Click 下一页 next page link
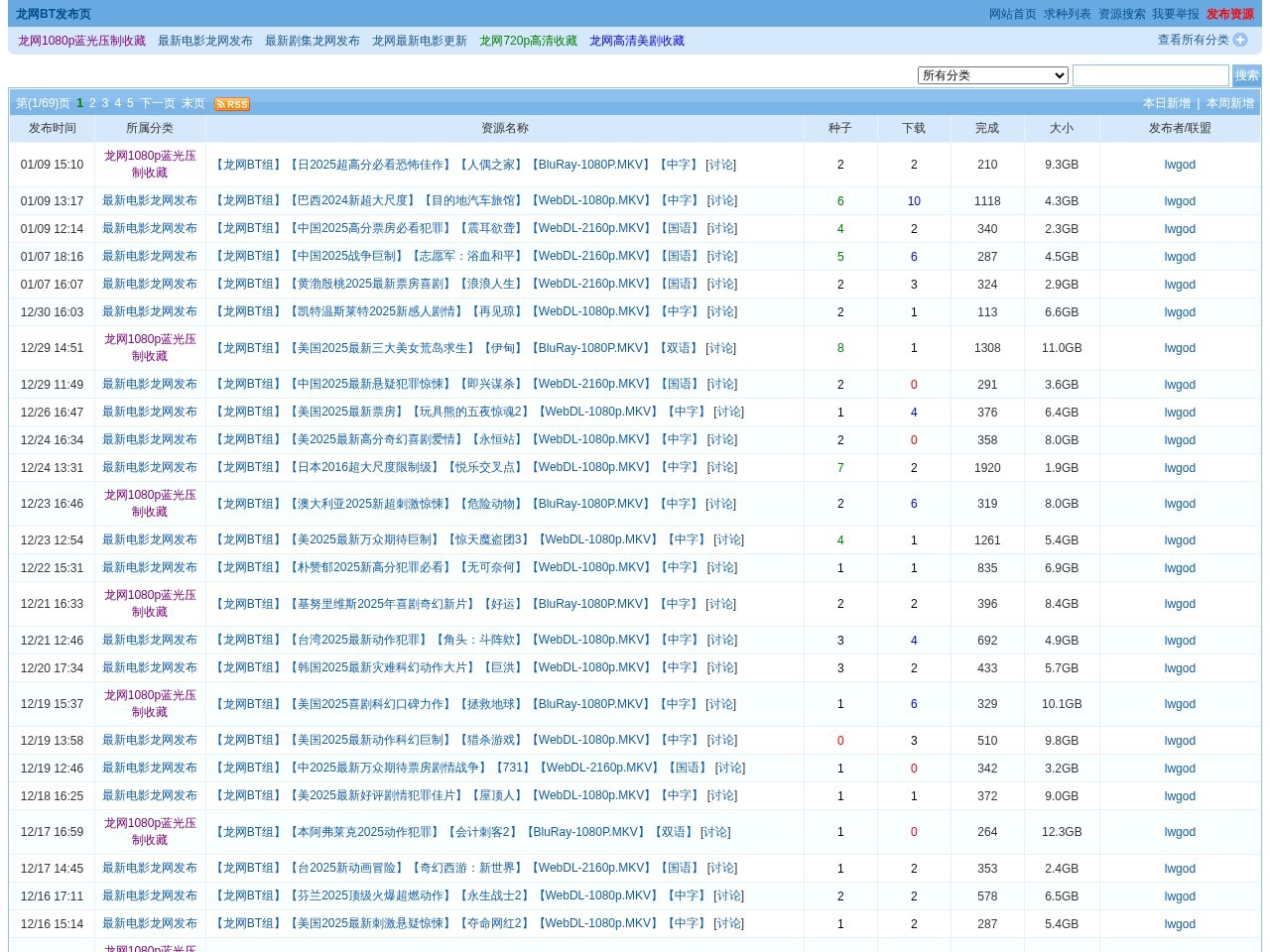This screenshot has height=952, width=1270. click(157, 103)
